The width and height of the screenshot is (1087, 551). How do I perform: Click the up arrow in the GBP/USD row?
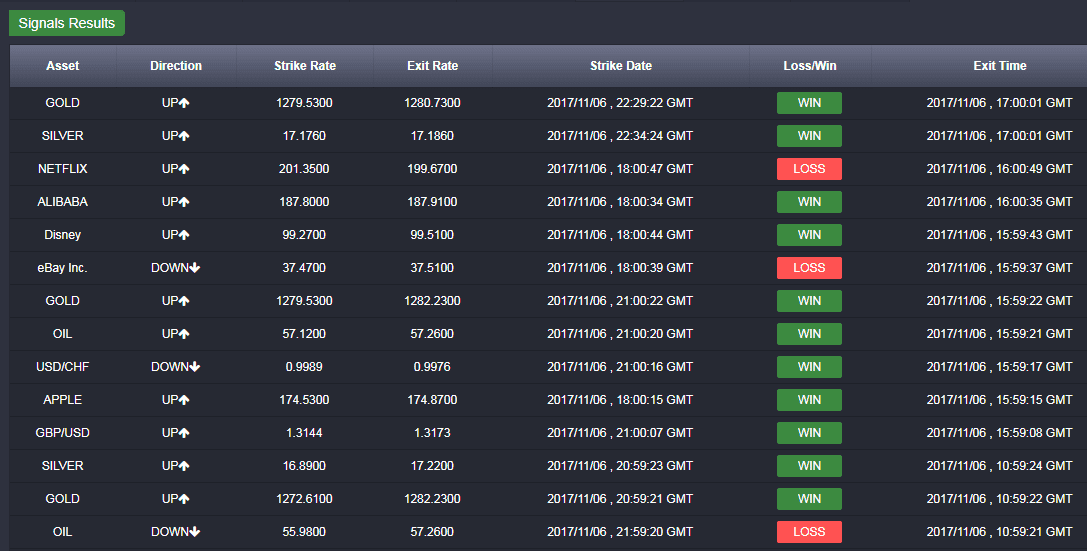pyautogui.click(x=184, y=433)
